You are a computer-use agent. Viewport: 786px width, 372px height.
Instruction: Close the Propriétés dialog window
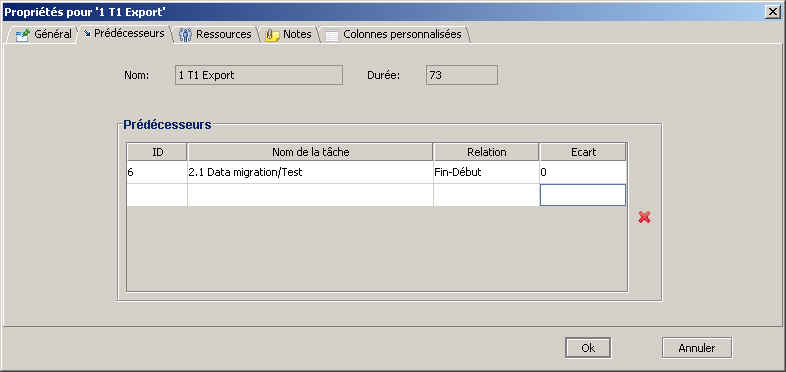click(x=773, y=13)
